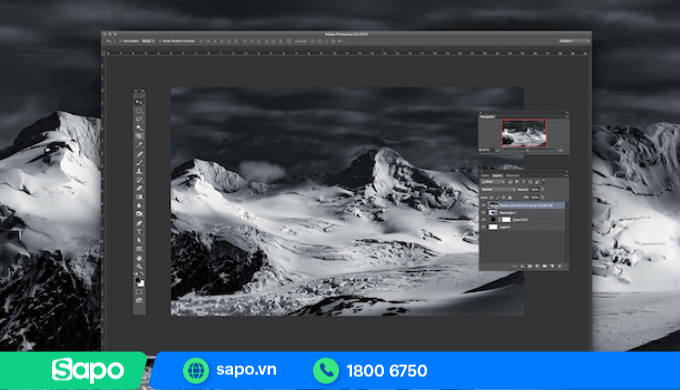Image resolution: width=680 pixels, height=390 pixels.
Task: Switch to the Layers tab
Action: 497,176
